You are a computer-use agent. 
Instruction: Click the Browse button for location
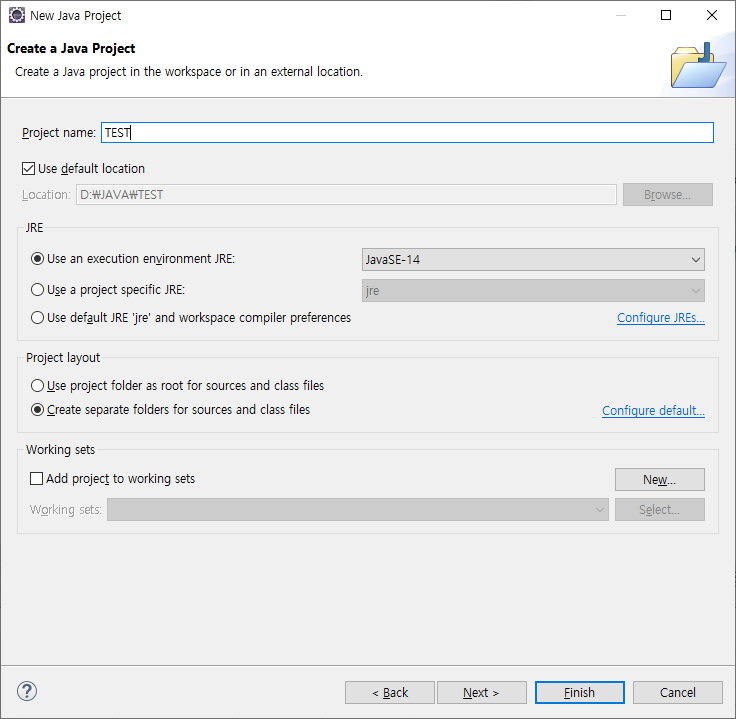pyautogui.click(x=668, y=194)
